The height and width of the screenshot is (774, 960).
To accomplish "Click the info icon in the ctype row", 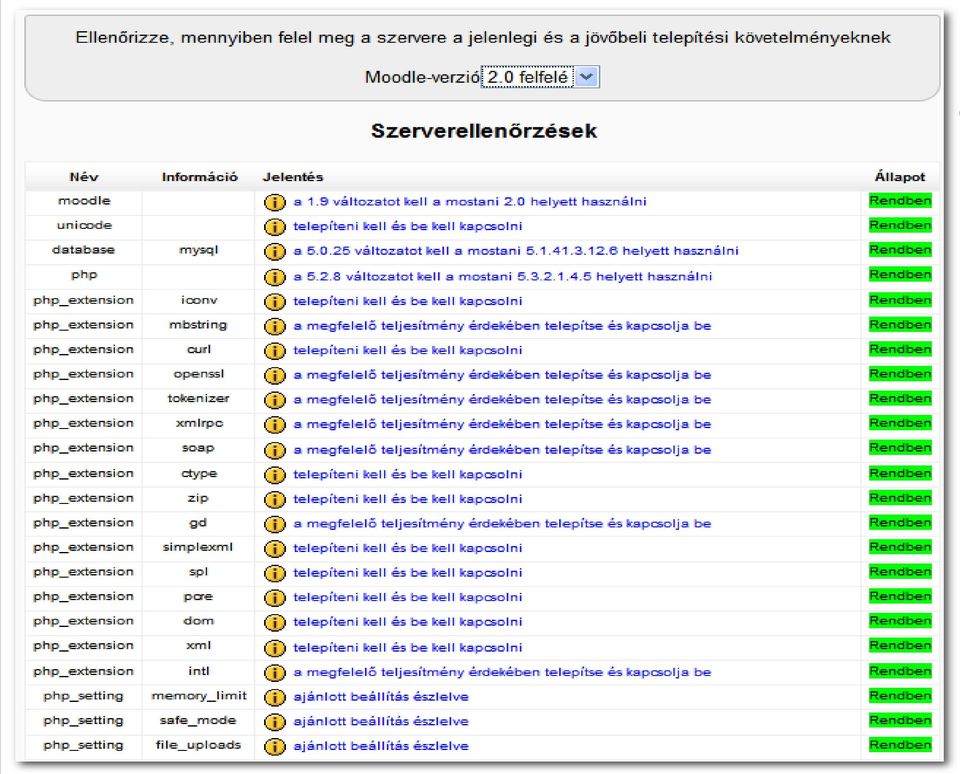I will pos(274,475).
